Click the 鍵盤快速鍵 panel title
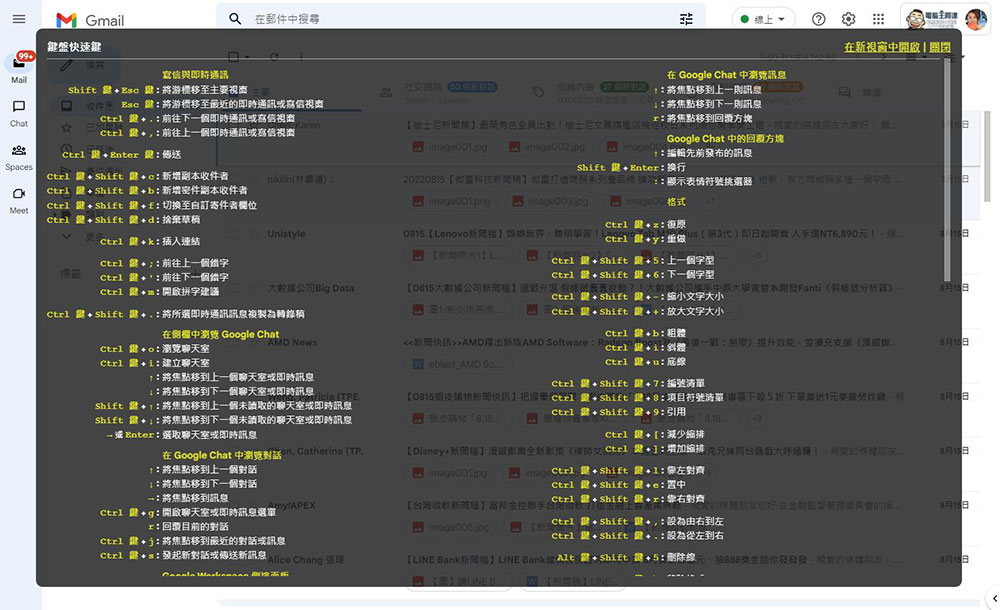Image resolution: width=1000 pixels, height=610 pixels. click(x=74, y=47)
